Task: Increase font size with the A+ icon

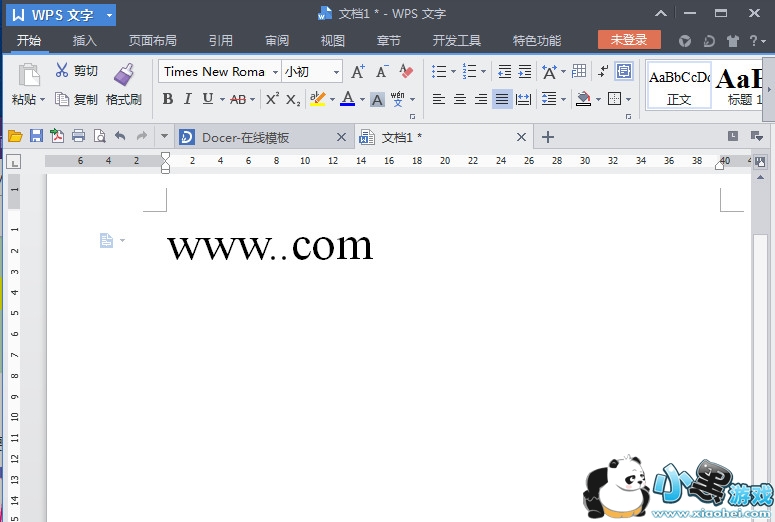Action: click(x=358, y=72)
